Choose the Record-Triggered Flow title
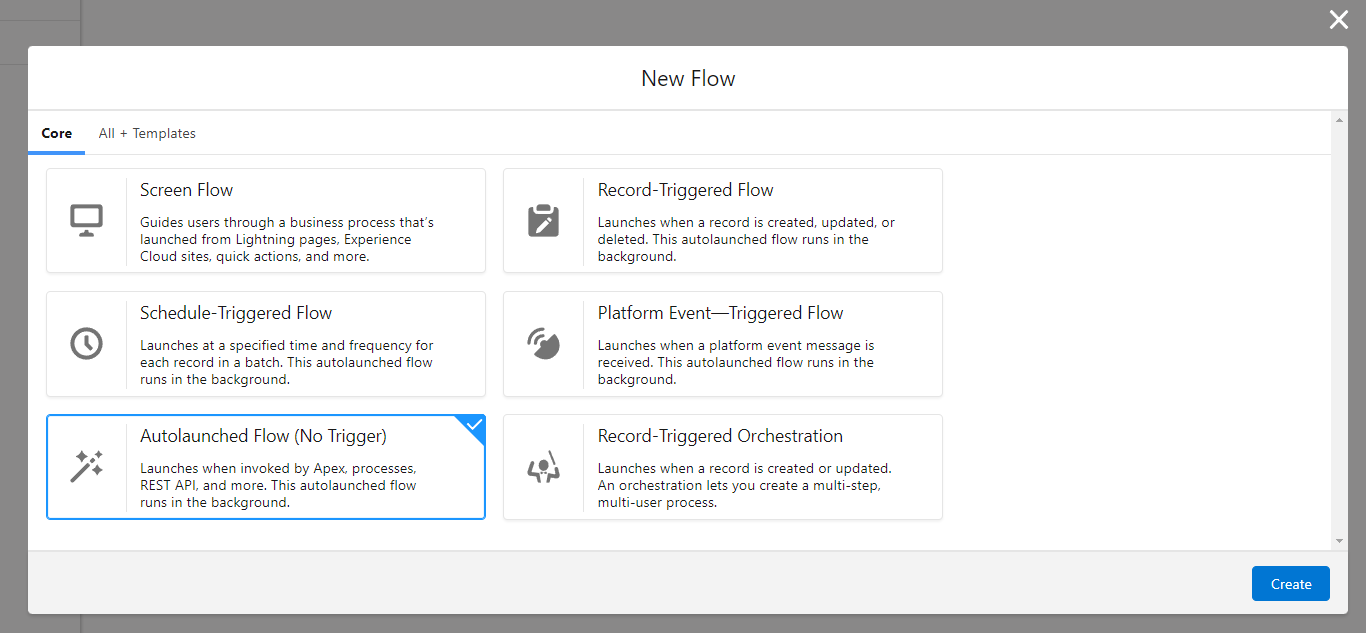The image size is (1366, 633). [686, 190]
